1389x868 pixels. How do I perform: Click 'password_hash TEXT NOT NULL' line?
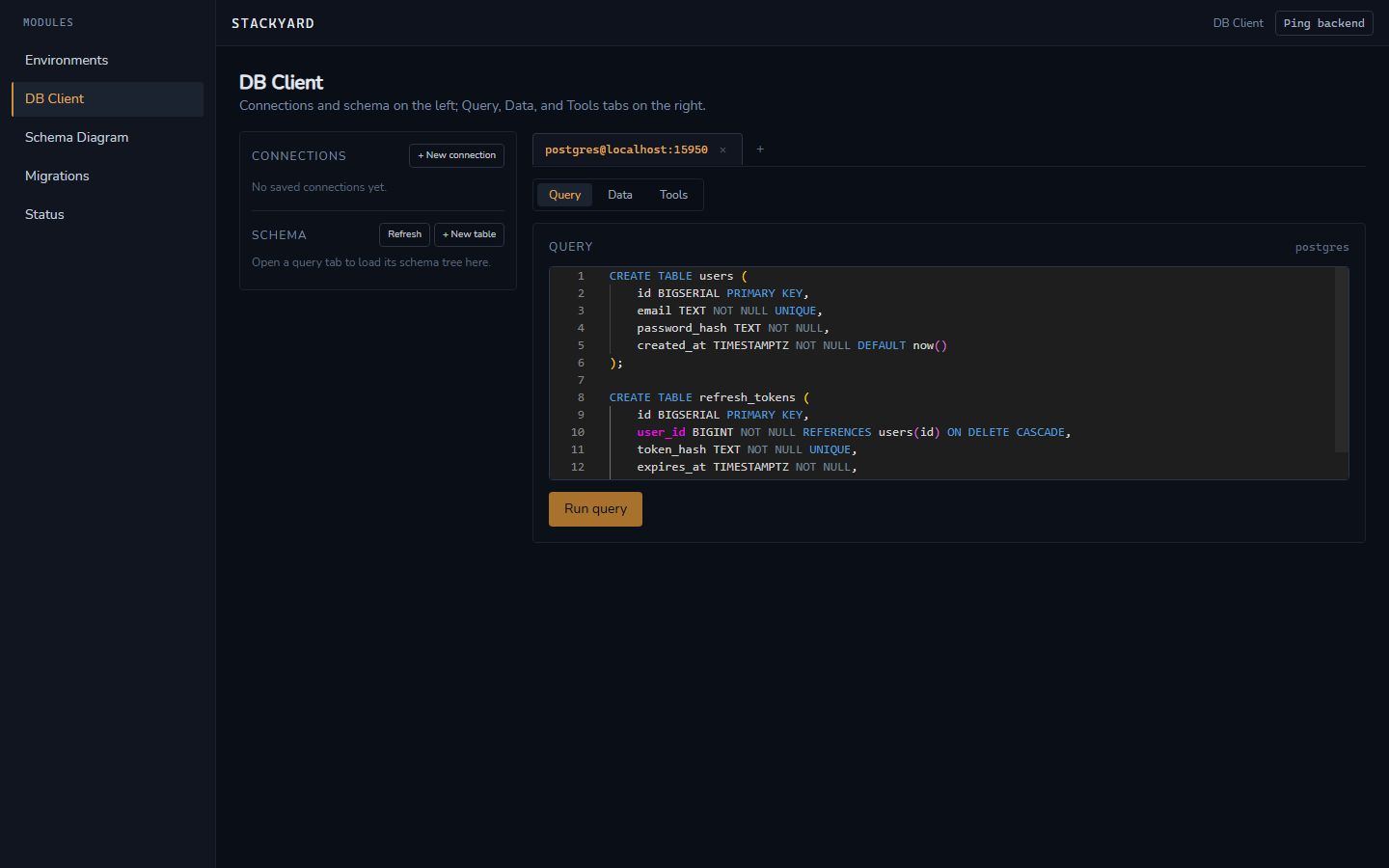pos(733,328)
